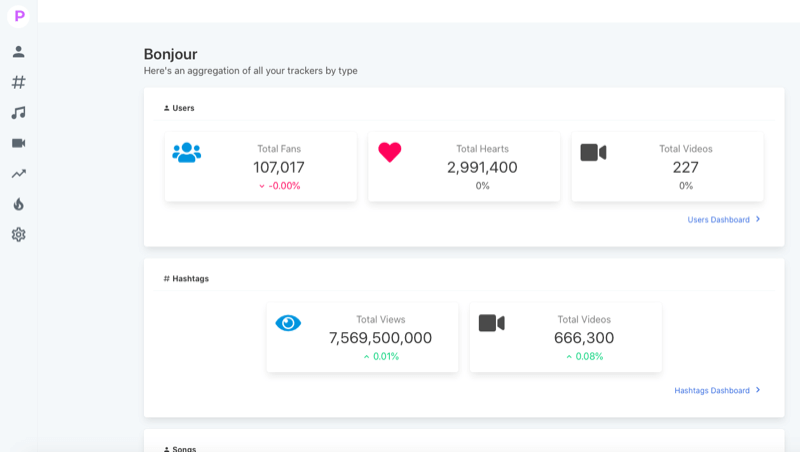
Task: Click the Total Hearts value 2,991,400
Action: 482,167
